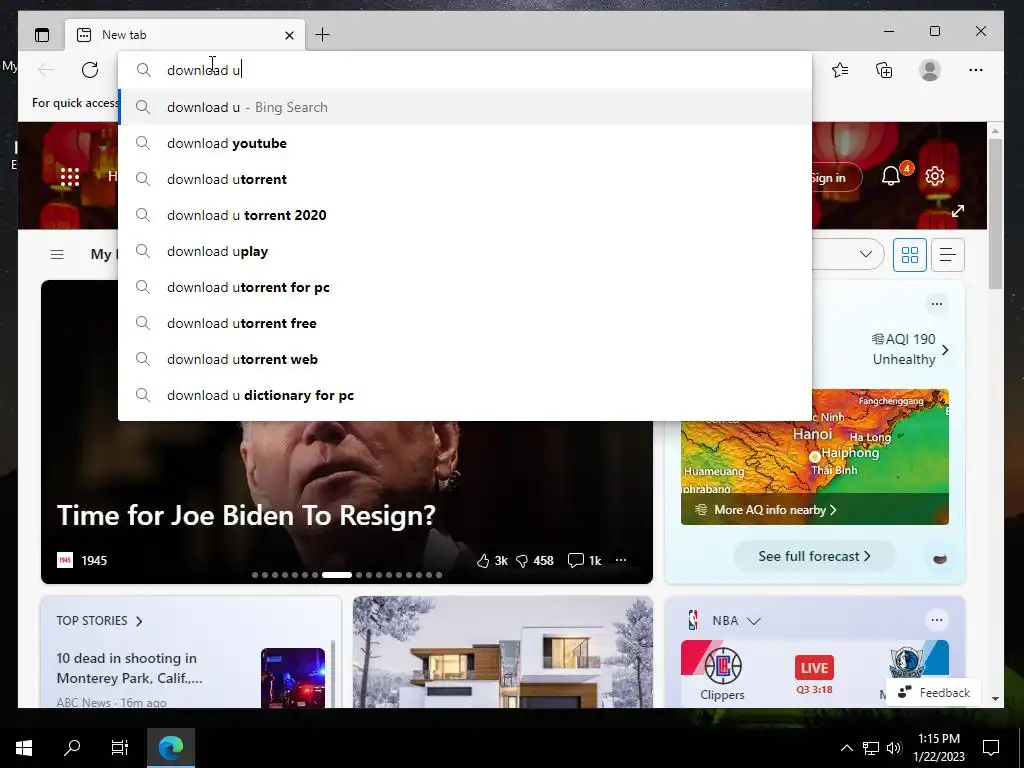Click AQI 190 Unhealthy arrow

coord(944,350)
